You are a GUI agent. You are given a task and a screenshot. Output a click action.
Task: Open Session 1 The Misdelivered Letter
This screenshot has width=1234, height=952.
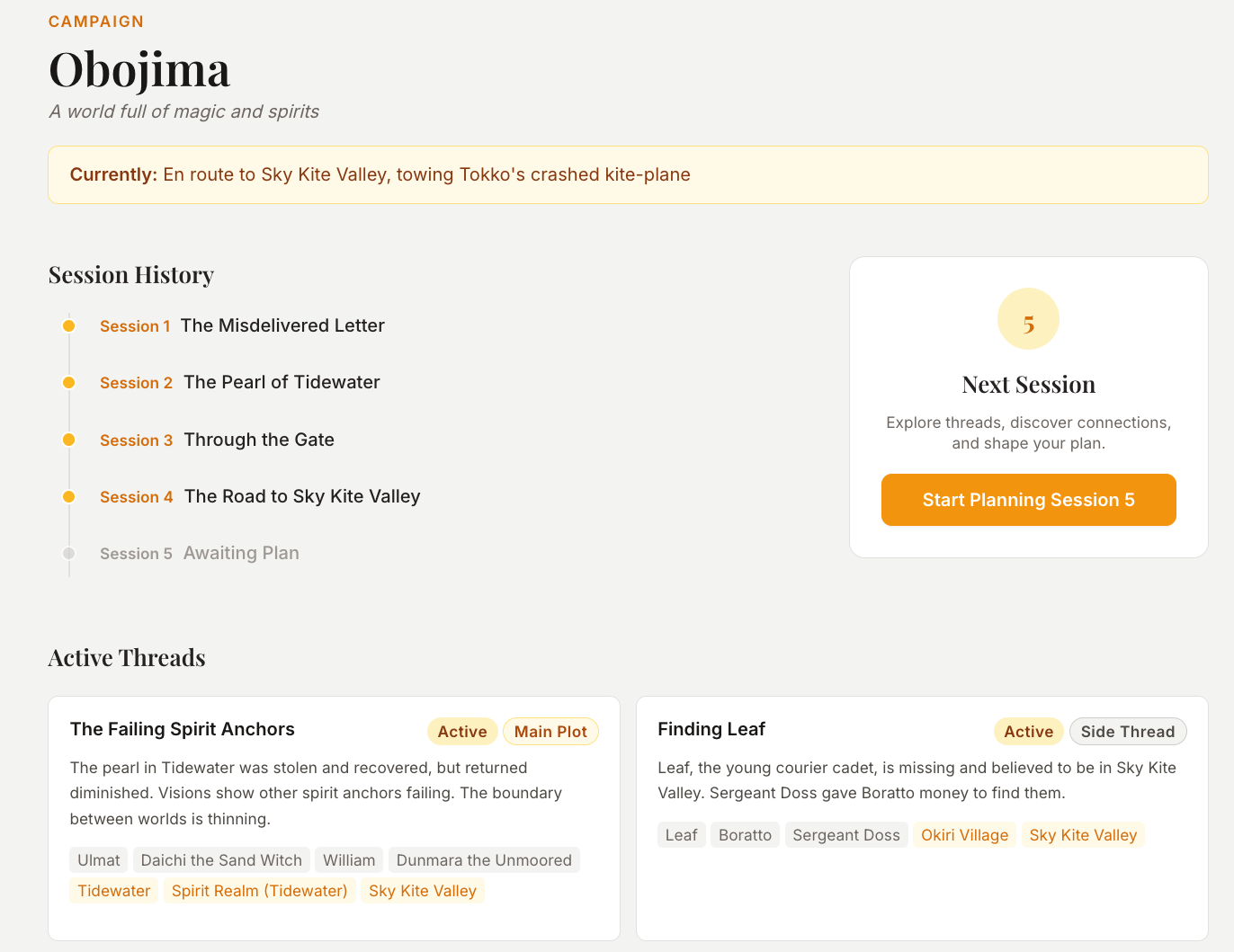click(242, 325)
